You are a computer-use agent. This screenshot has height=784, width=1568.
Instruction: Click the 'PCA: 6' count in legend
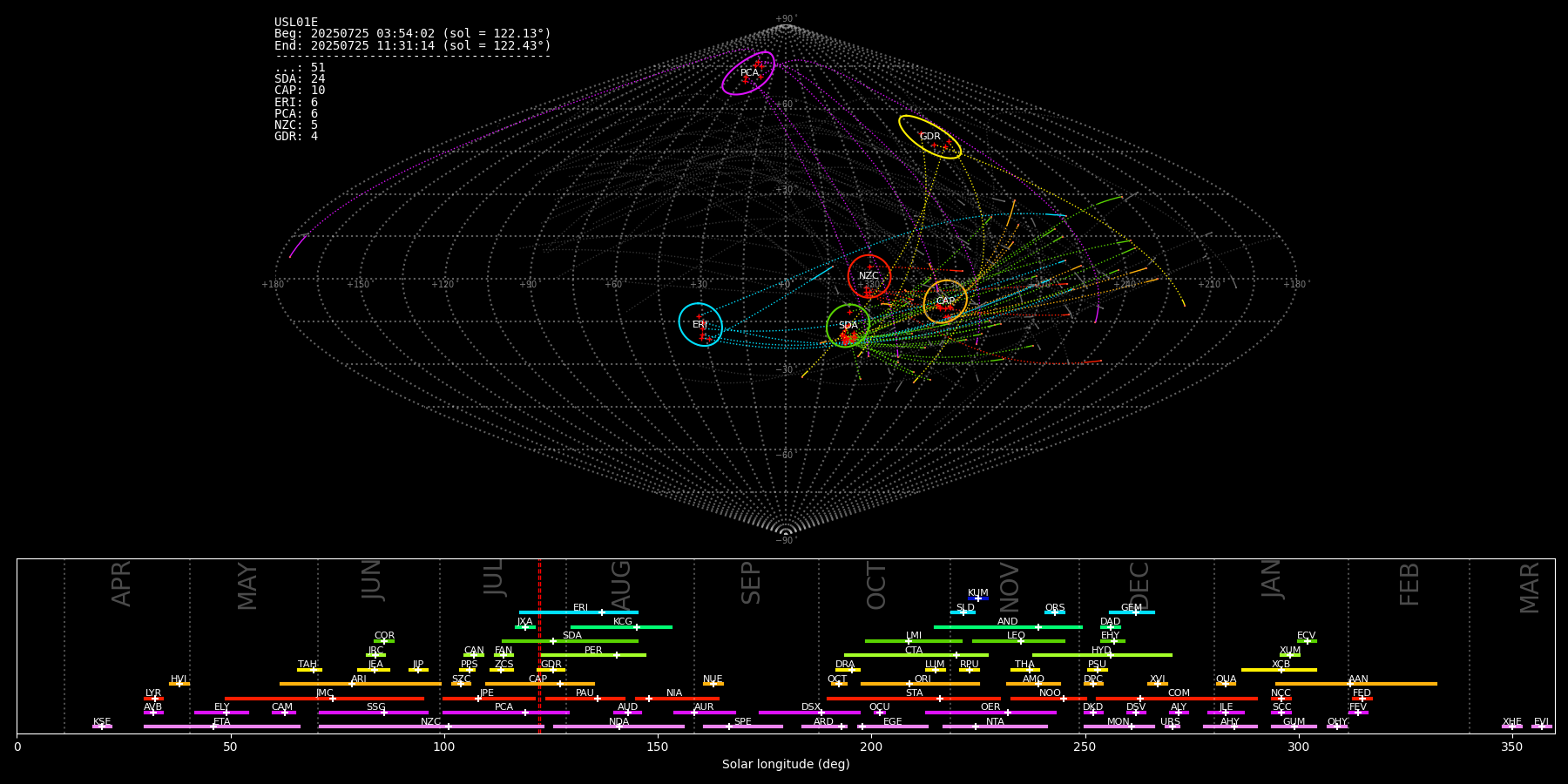[x=296, y=113]
